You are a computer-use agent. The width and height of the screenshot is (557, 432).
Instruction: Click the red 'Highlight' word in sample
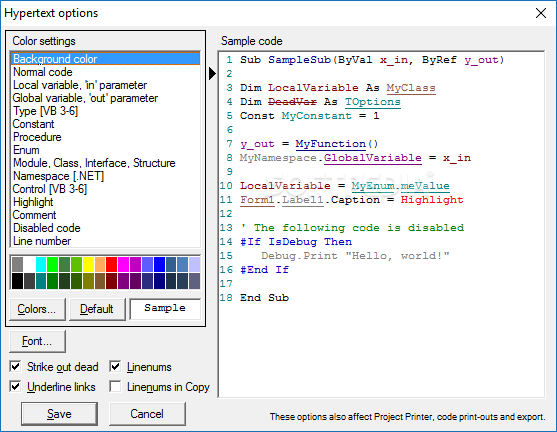coord(432,200)
